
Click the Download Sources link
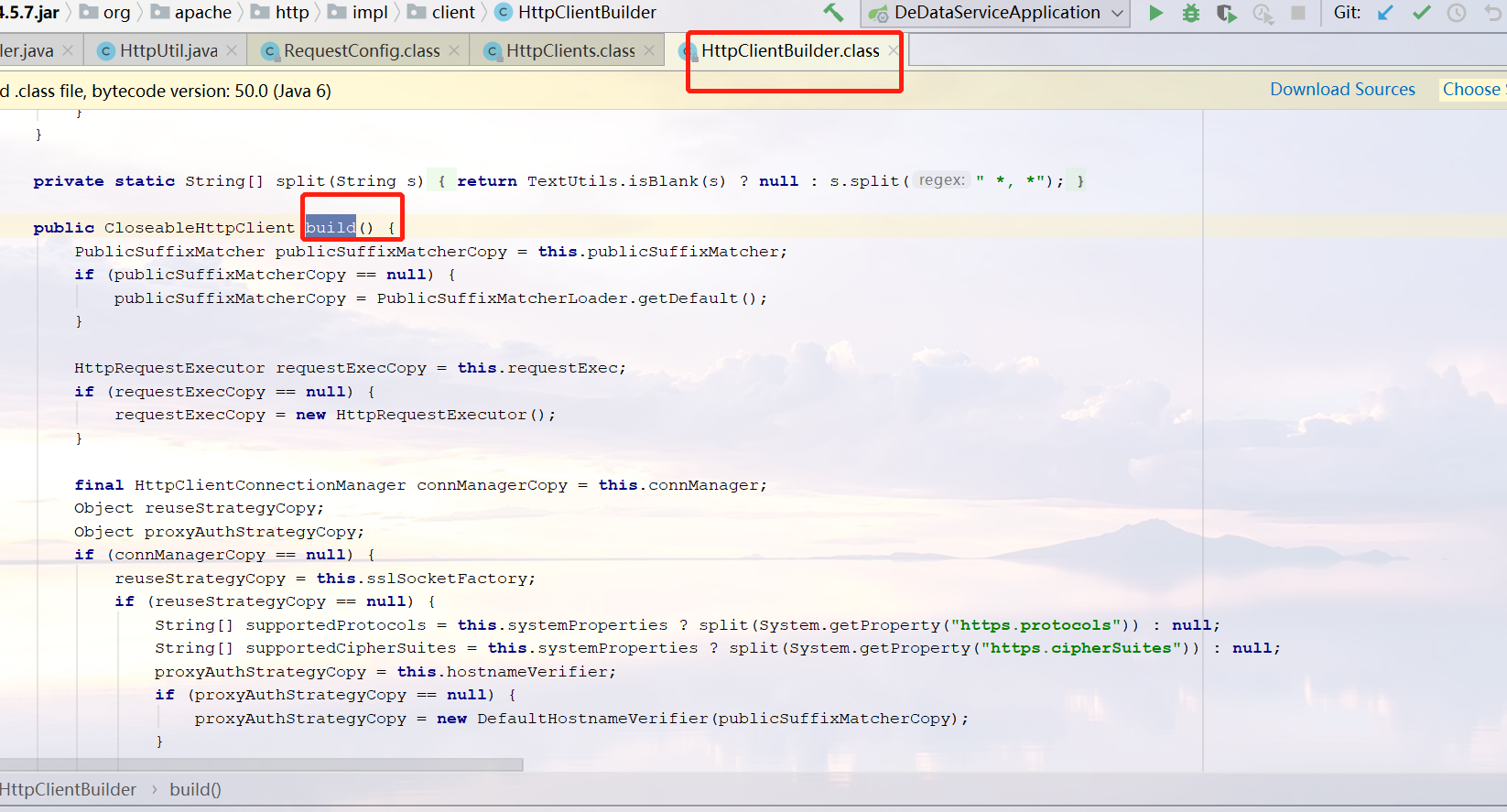(x=1342, y=90)
